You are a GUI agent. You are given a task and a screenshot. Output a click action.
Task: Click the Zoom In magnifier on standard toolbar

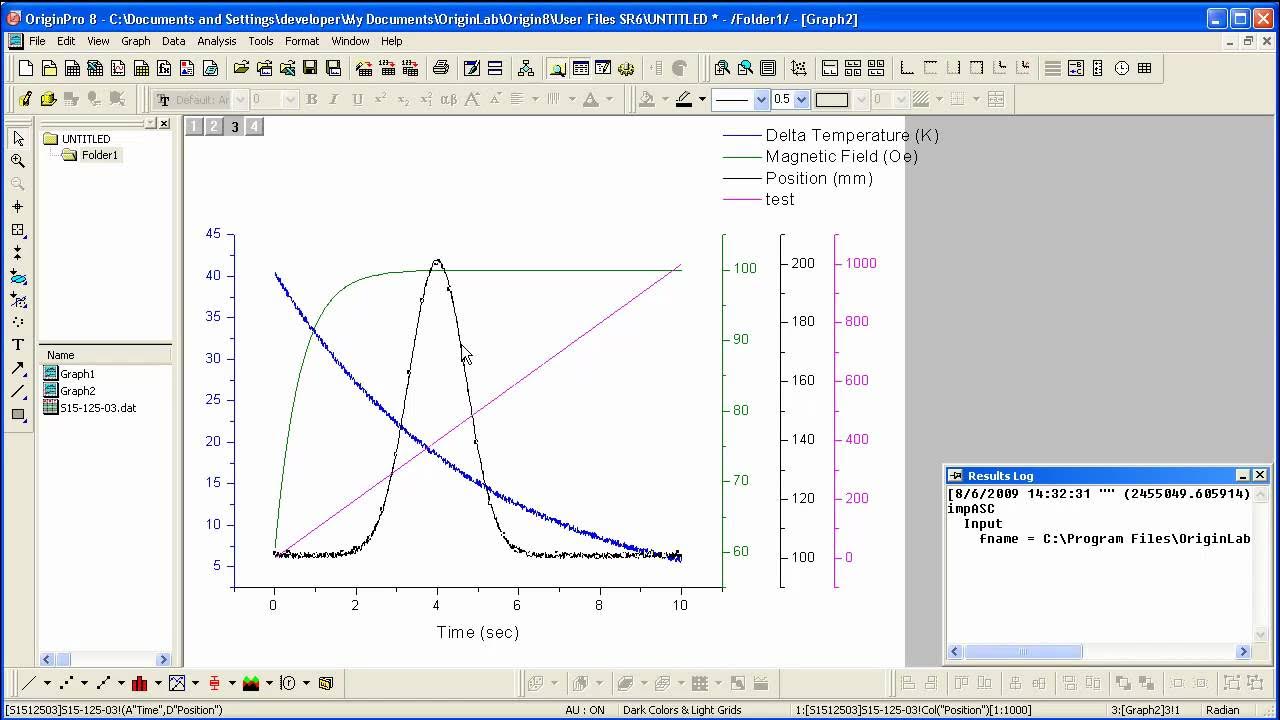(x=721, y=68)
